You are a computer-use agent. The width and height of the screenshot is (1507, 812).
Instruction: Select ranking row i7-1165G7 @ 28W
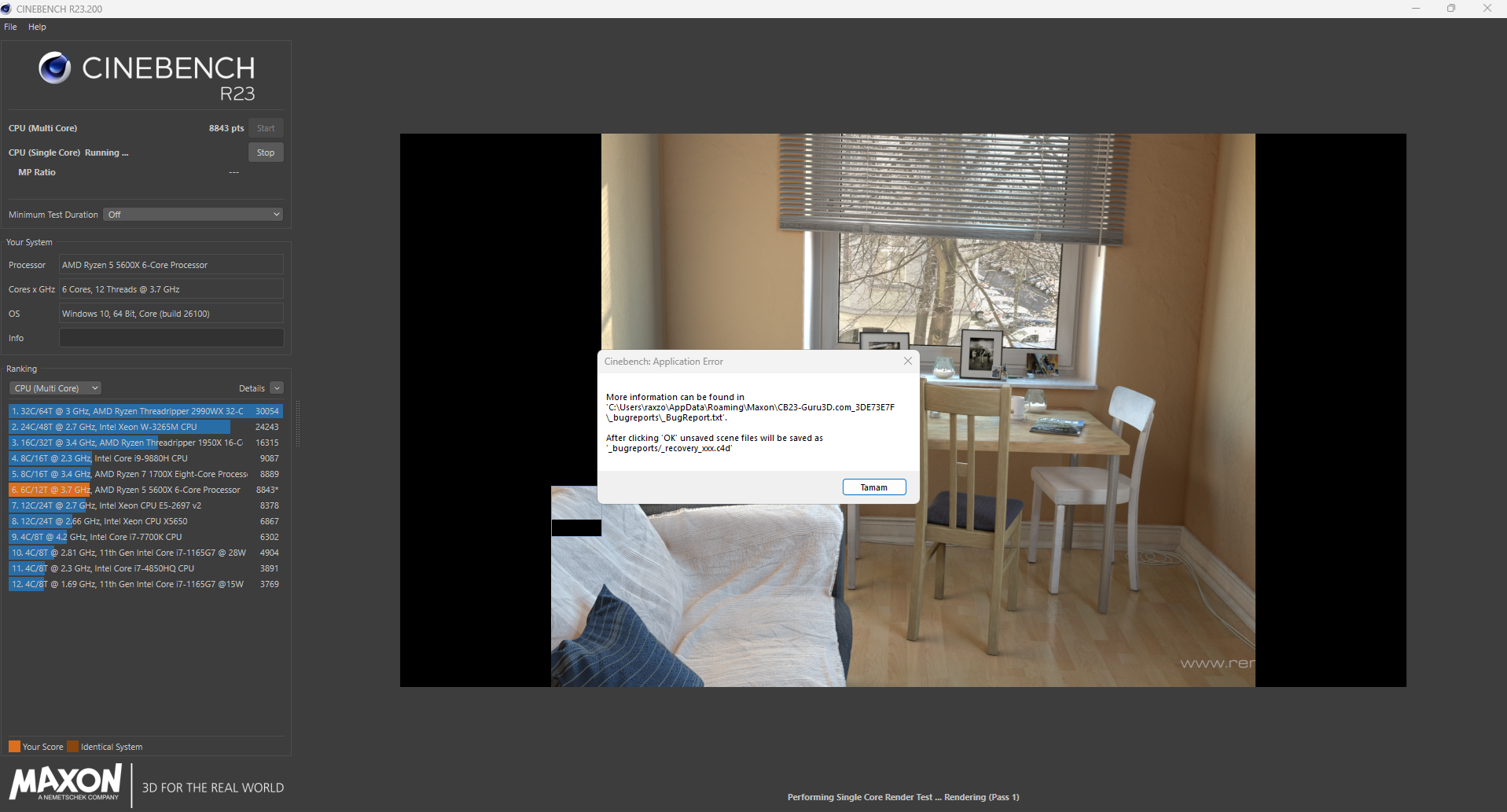[x=145, y=553]
